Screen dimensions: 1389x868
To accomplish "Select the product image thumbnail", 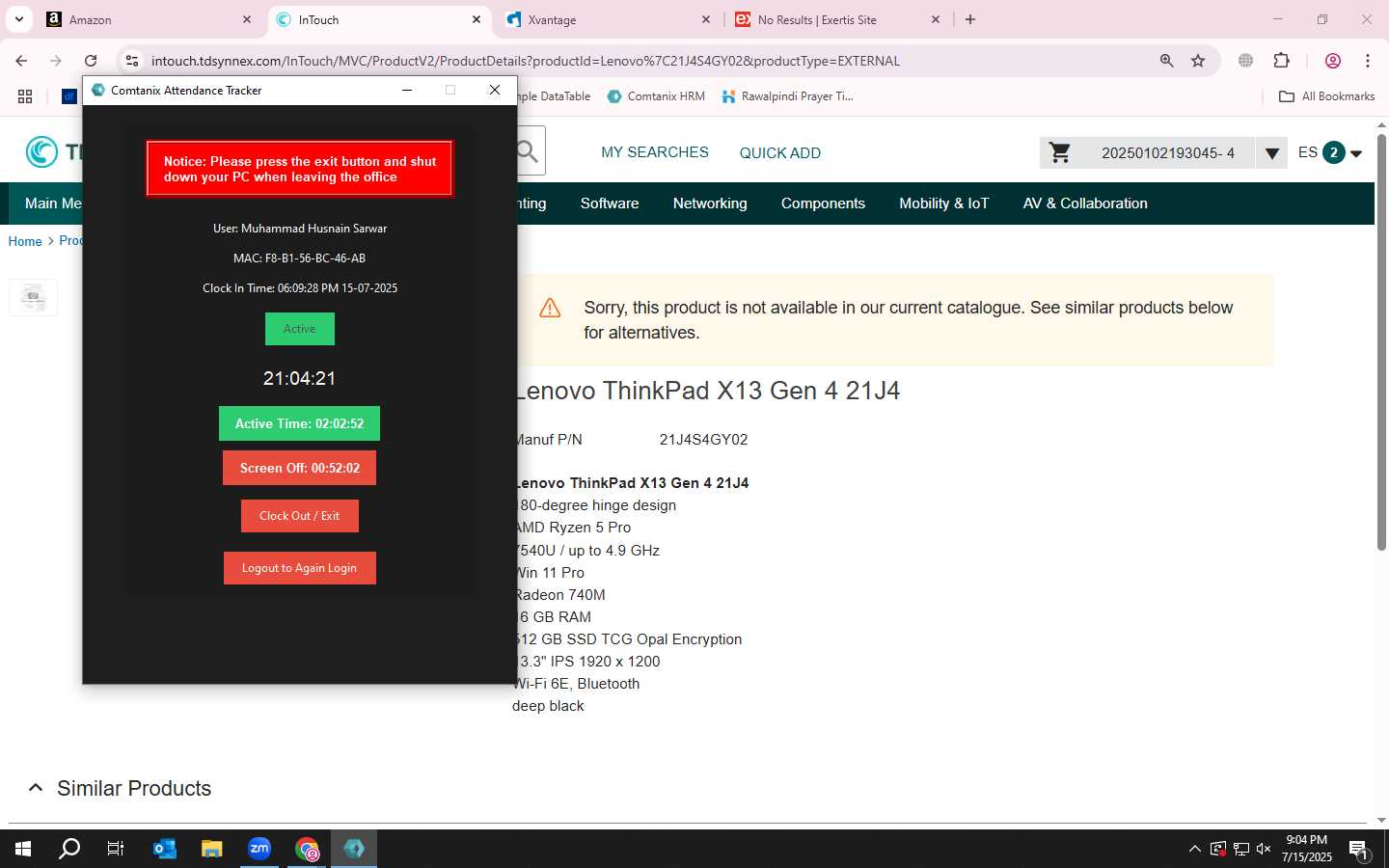I will pyautogui.click(x=33, y=297).
